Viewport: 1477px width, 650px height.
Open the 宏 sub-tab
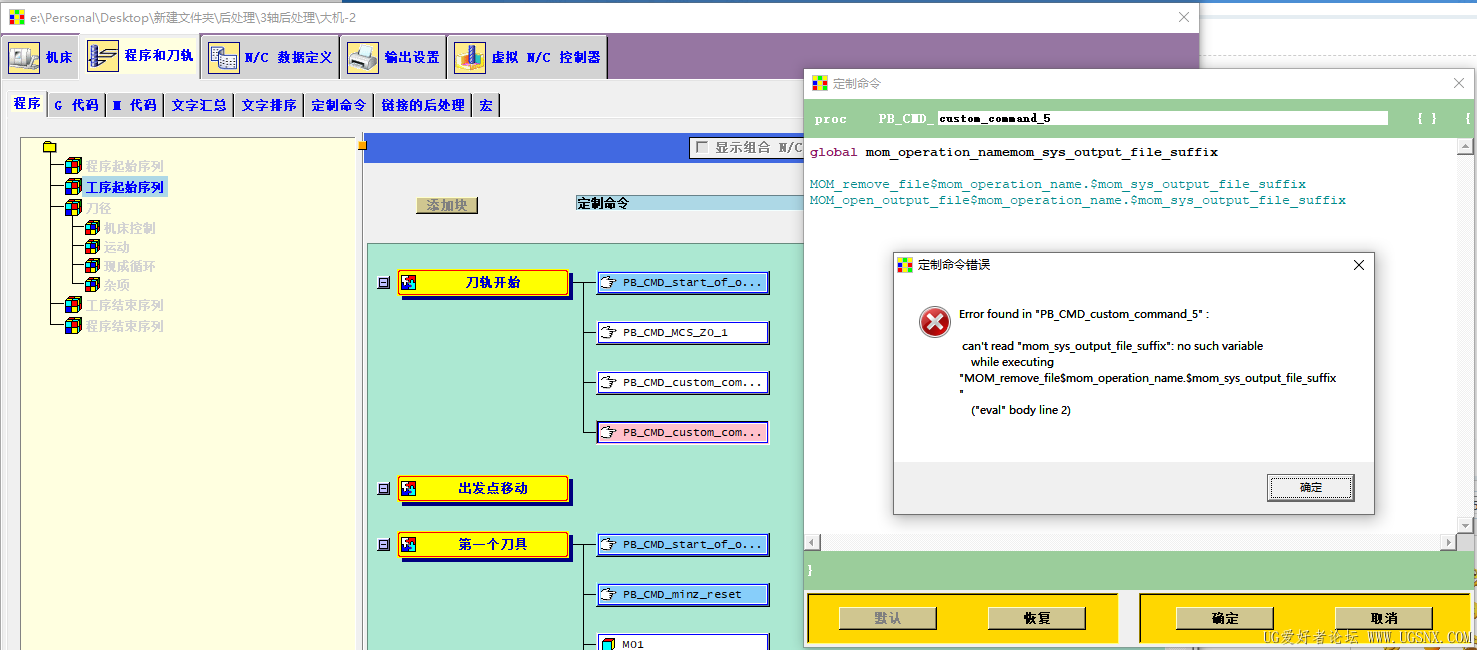(x=486, y=104)
